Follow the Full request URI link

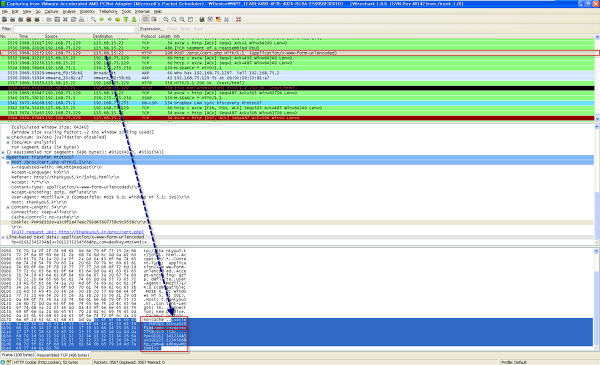(78, 232)
